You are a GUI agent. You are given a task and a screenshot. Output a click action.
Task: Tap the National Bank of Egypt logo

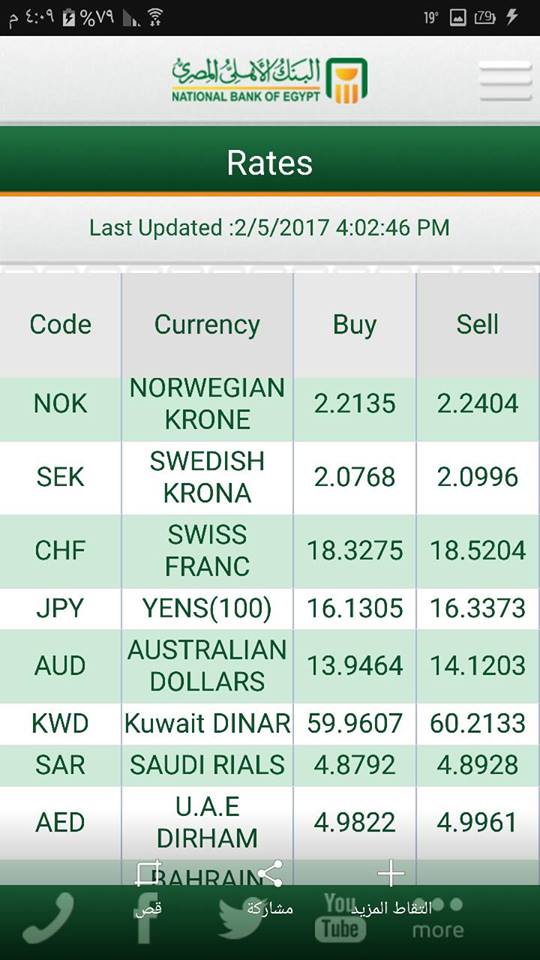pos(269,80)
